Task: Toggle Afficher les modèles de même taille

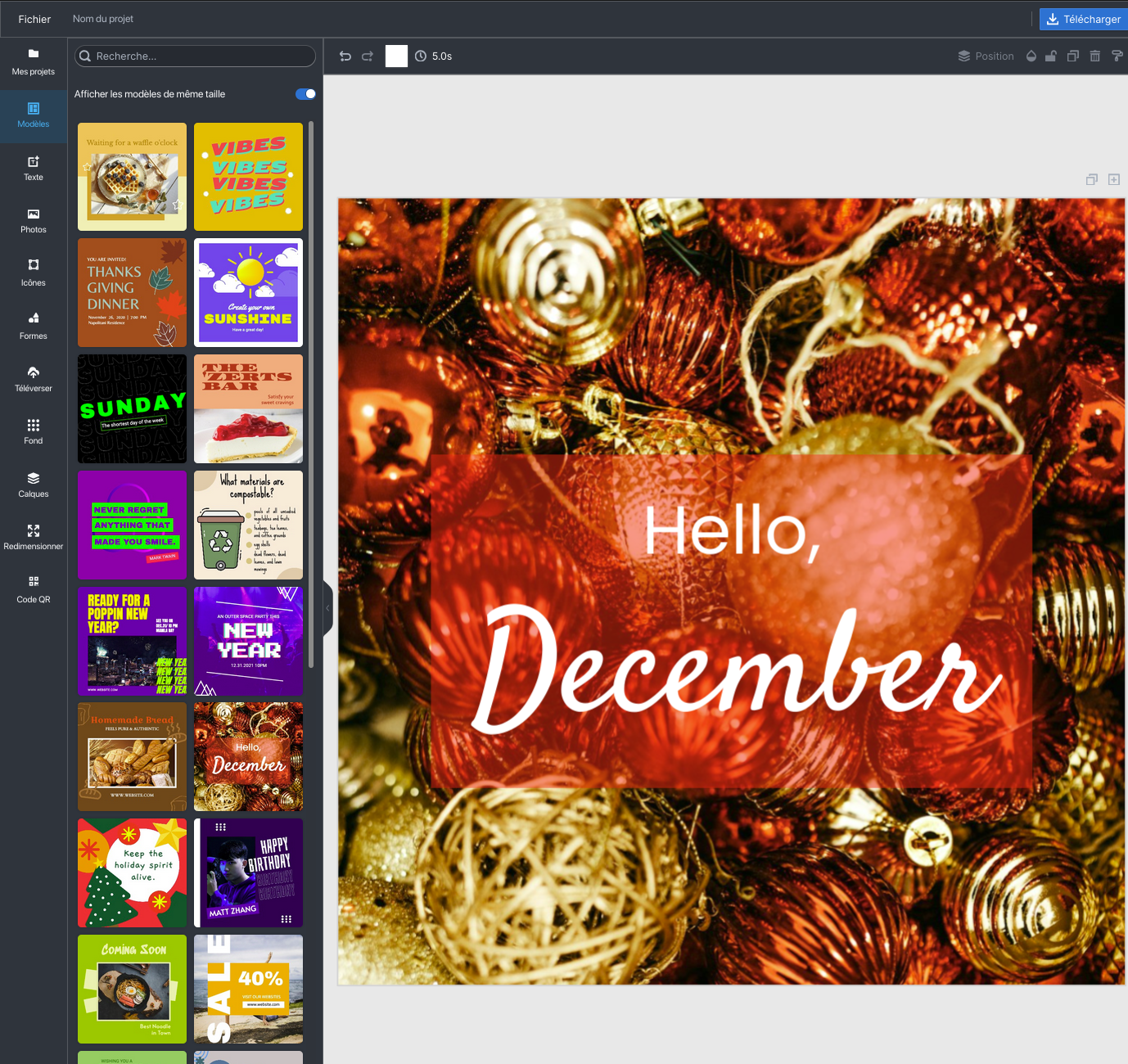Action: [305, 94]
